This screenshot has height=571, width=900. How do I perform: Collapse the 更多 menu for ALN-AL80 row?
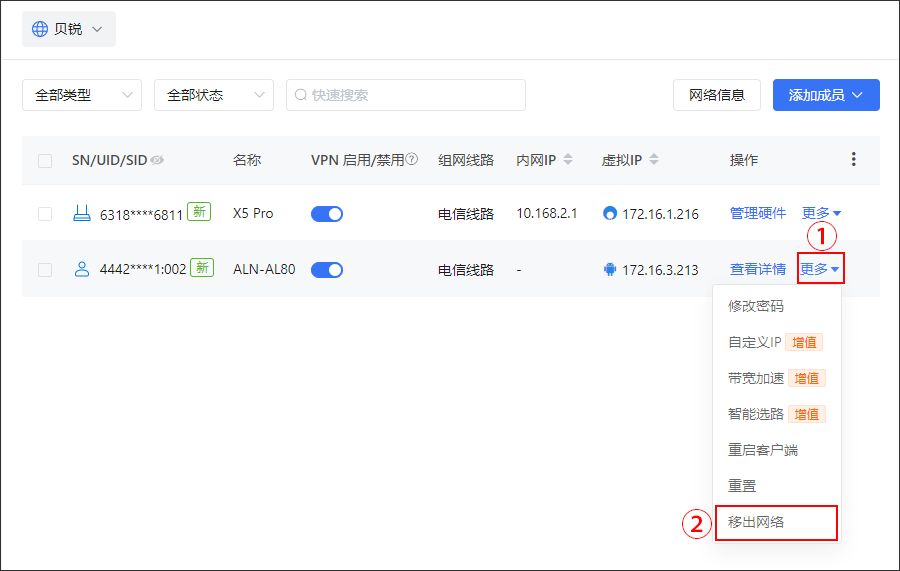click(x=820, y=269)
